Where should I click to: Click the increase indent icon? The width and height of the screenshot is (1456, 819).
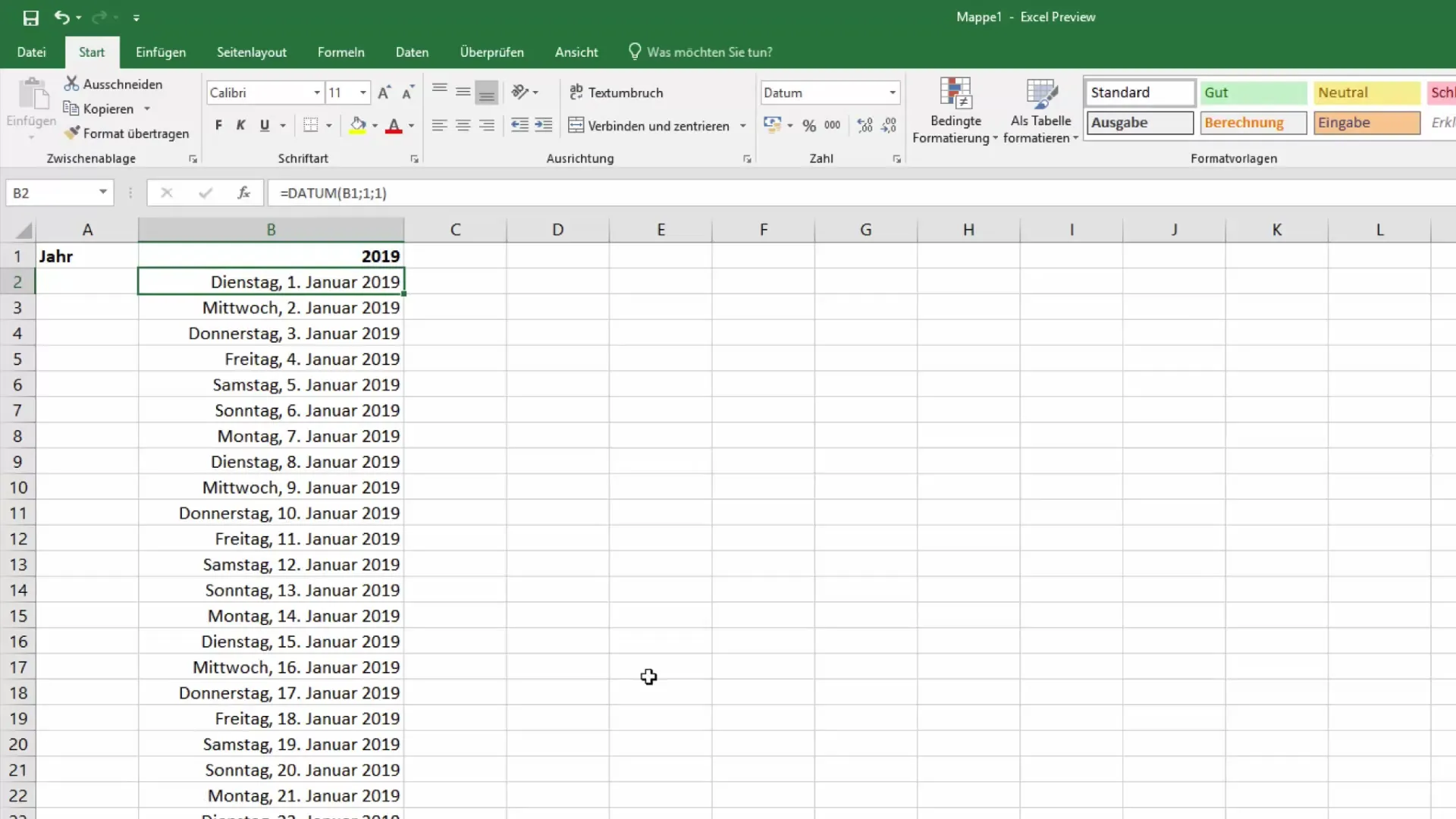click(544, 126)
